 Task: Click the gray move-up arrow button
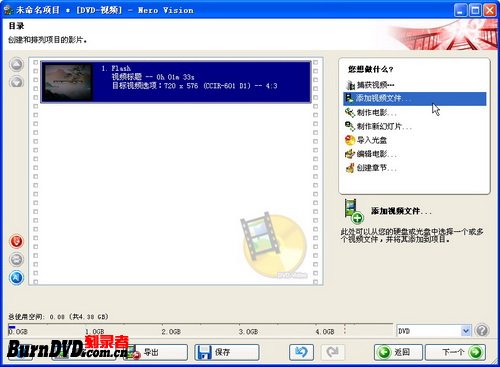pyautogui.click(x=16, y=64)
